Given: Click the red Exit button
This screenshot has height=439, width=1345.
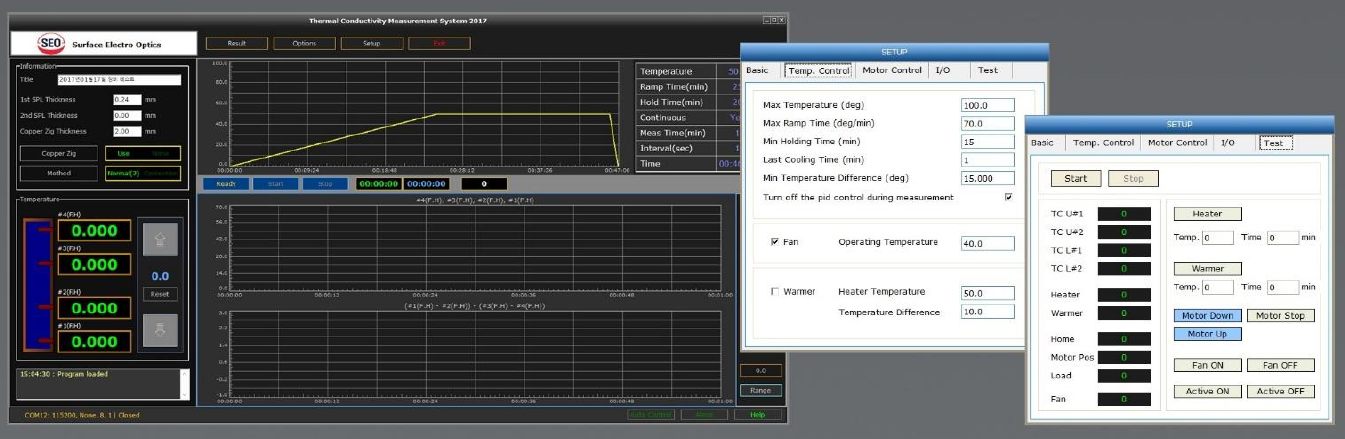Looking at the screenshot, I should 439,44.
